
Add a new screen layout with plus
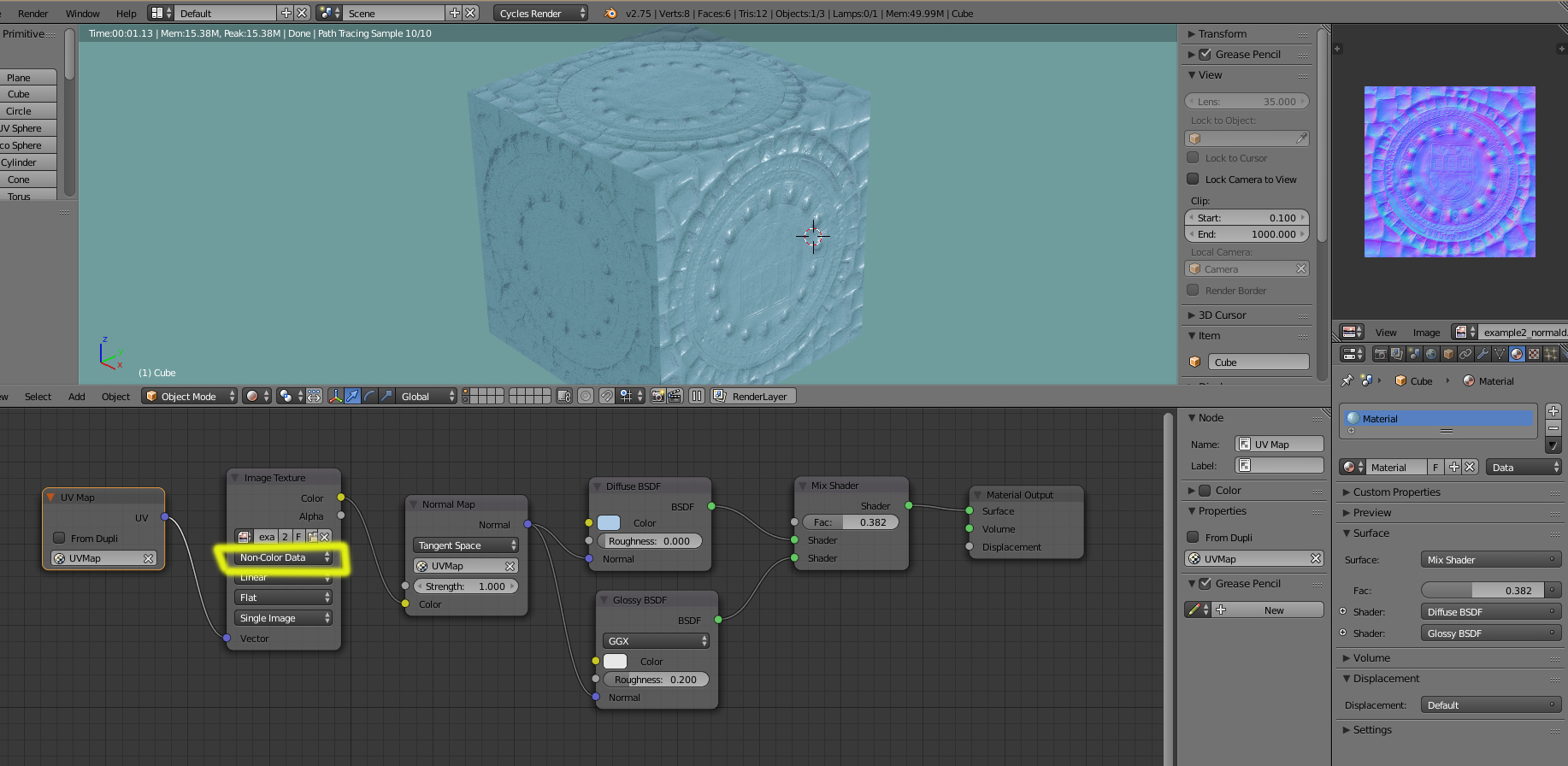(286, 13)
